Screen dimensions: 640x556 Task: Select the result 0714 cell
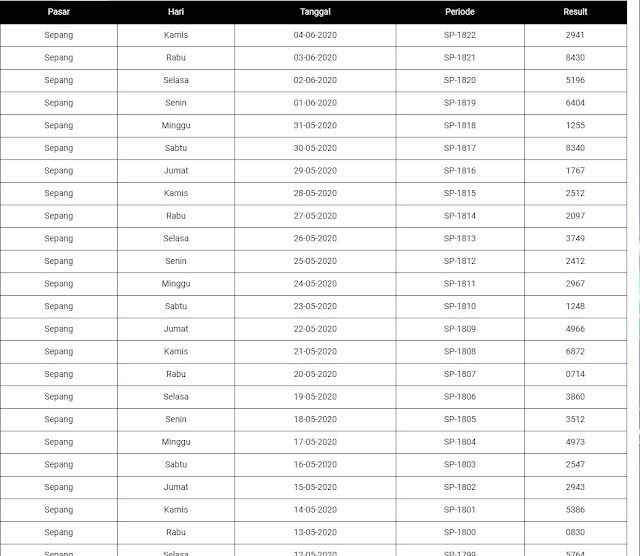[576, 374]
